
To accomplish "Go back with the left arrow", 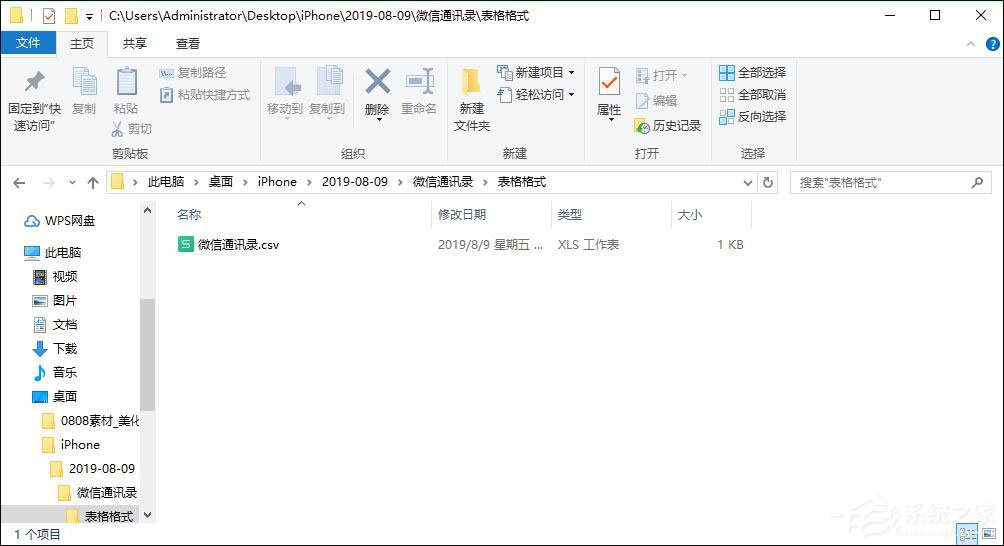I will pyautogui.click(x=19, y=183).
